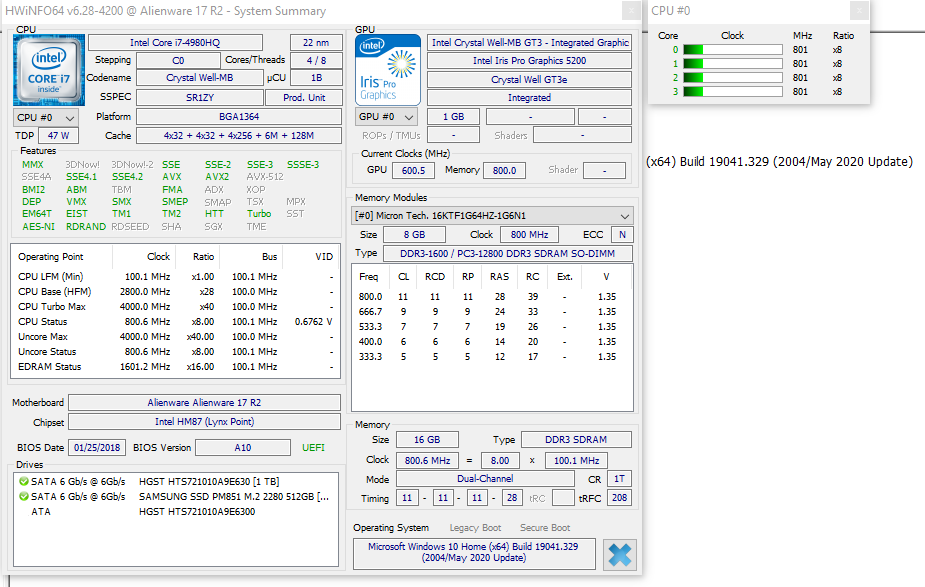Close the System Summary window
This screenshot has height=587, width=925.
pyautogui.click(x=631, y=11)
